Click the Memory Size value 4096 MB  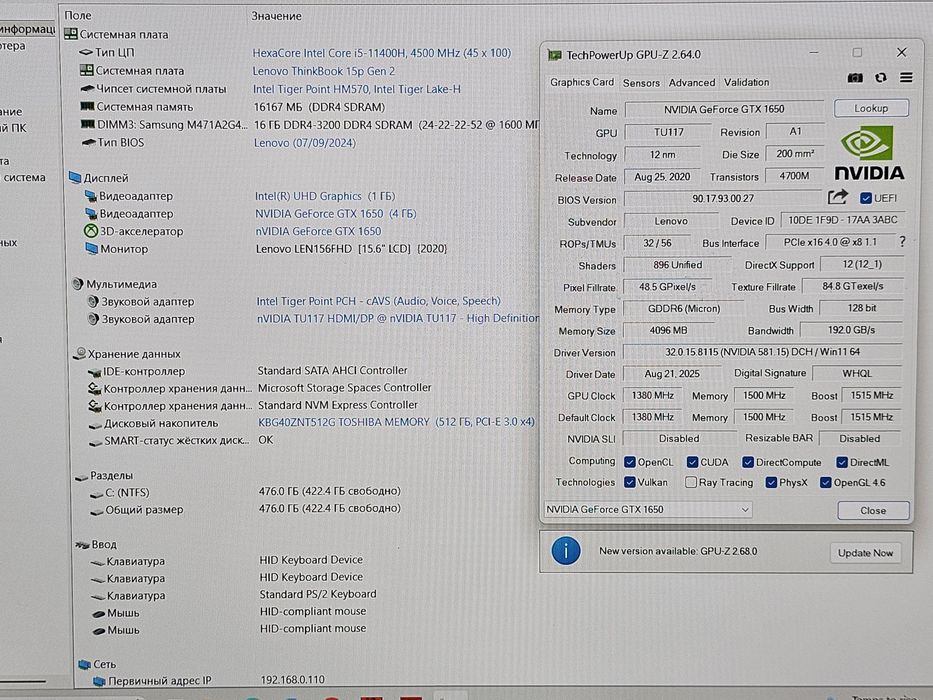668,330
